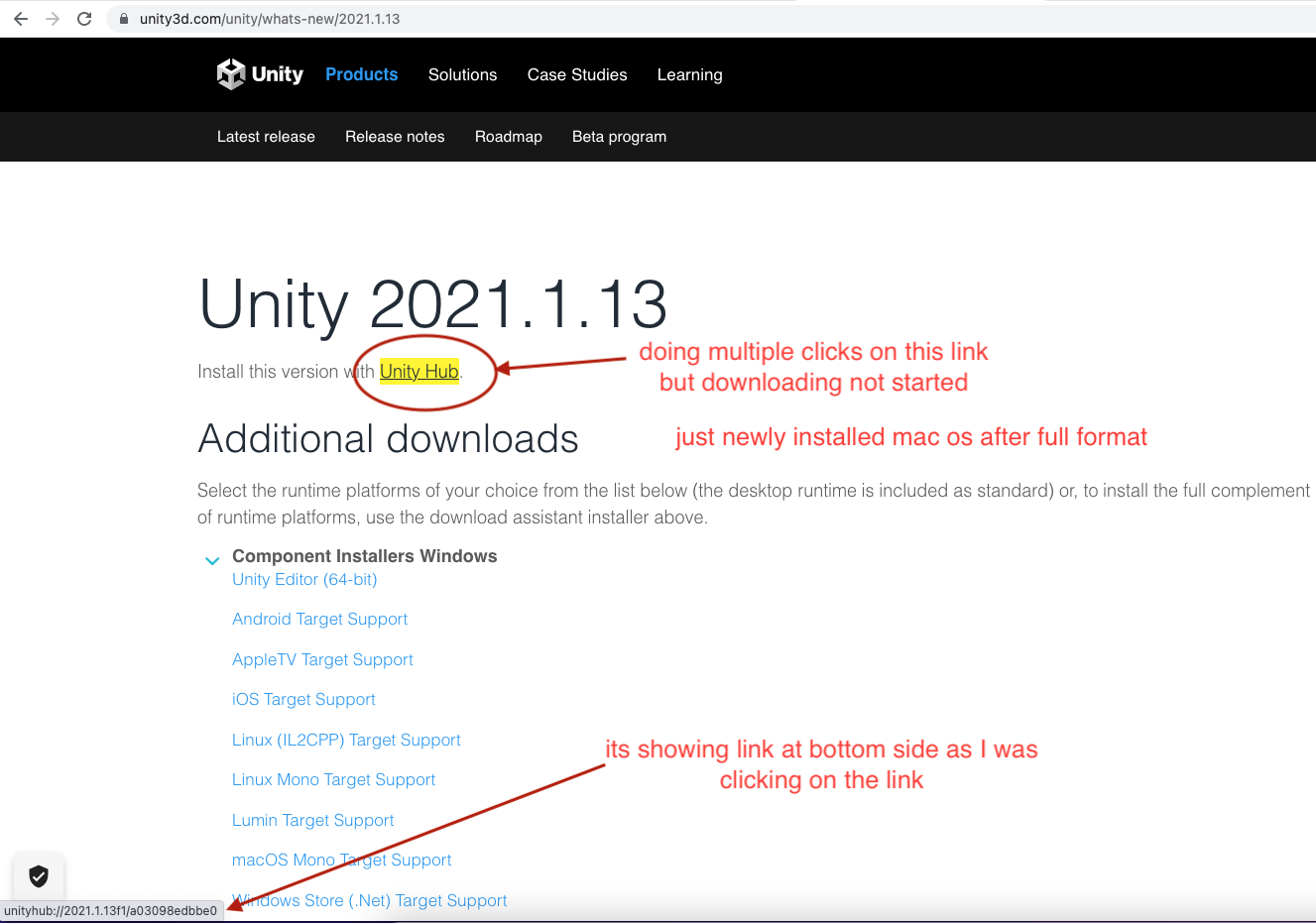Image resolution: width=1316 pixels, height=923 pixels.
Task: Collapse the Component Installers Windows chevron
Action: [x=211, y=560]
